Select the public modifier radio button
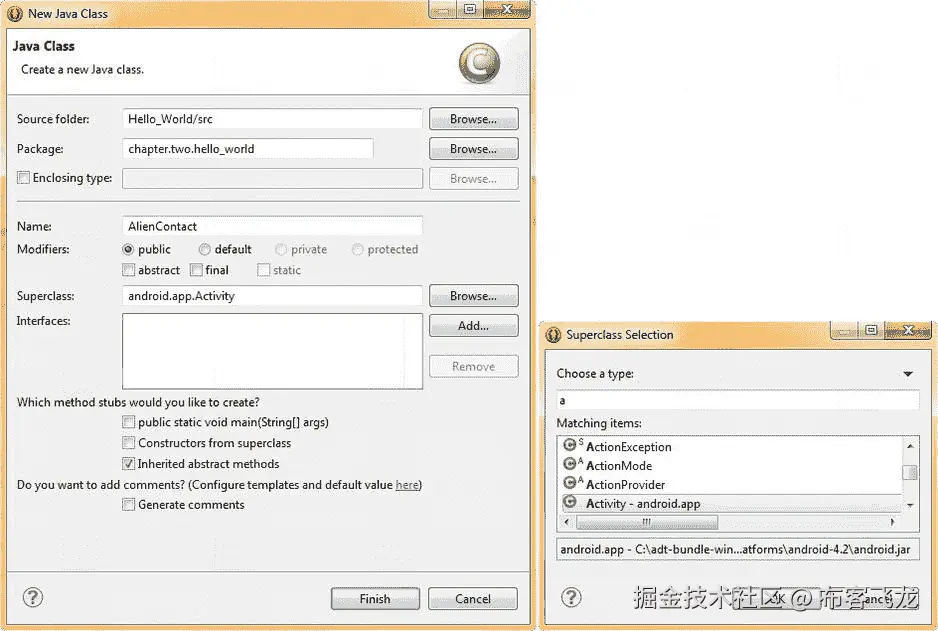Viewport: 938px width, 631px height. click(128, 249)
